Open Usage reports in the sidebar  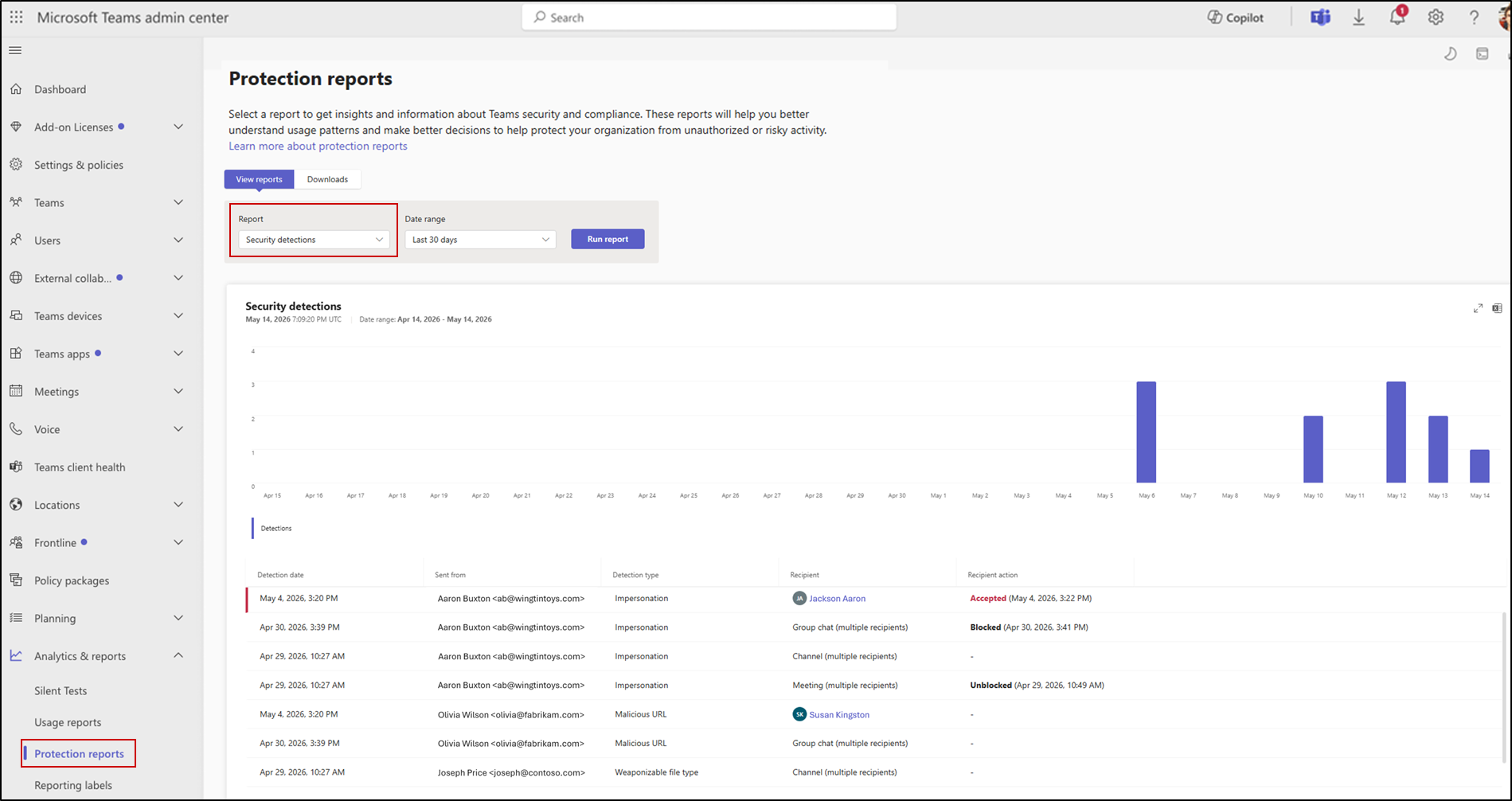tap(68, 722)
